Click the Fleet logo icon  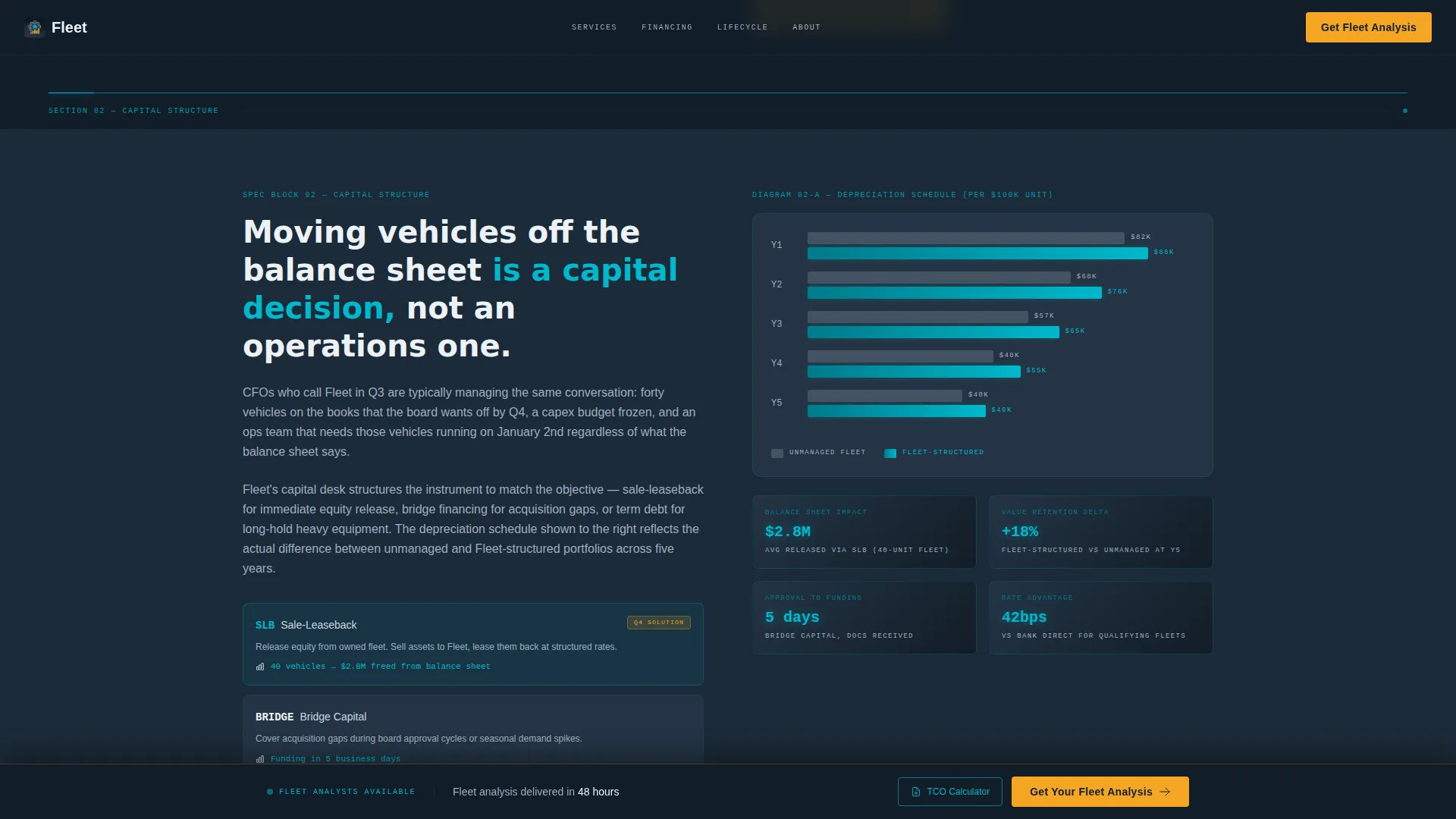(34, 28)
